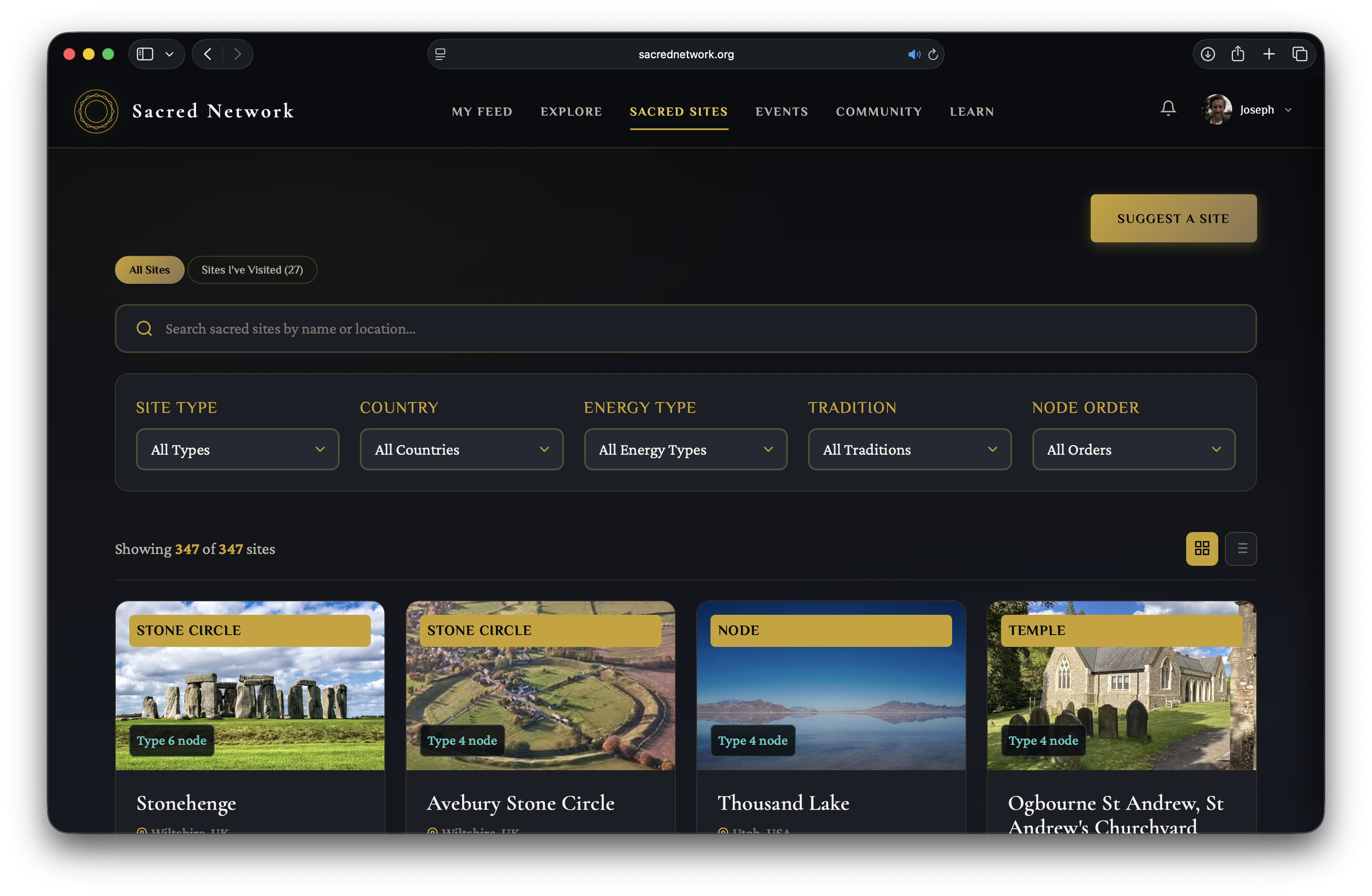
Task: Reload the sacrednetwork.org page
Action: coord(933,54)
